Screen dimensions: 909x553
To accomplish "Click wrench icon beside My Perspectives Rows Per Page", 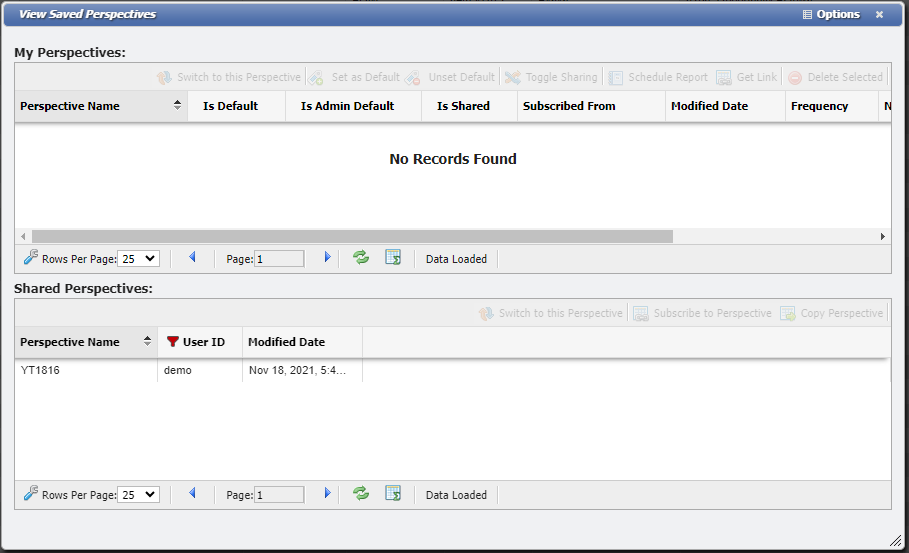I will 30,258.
